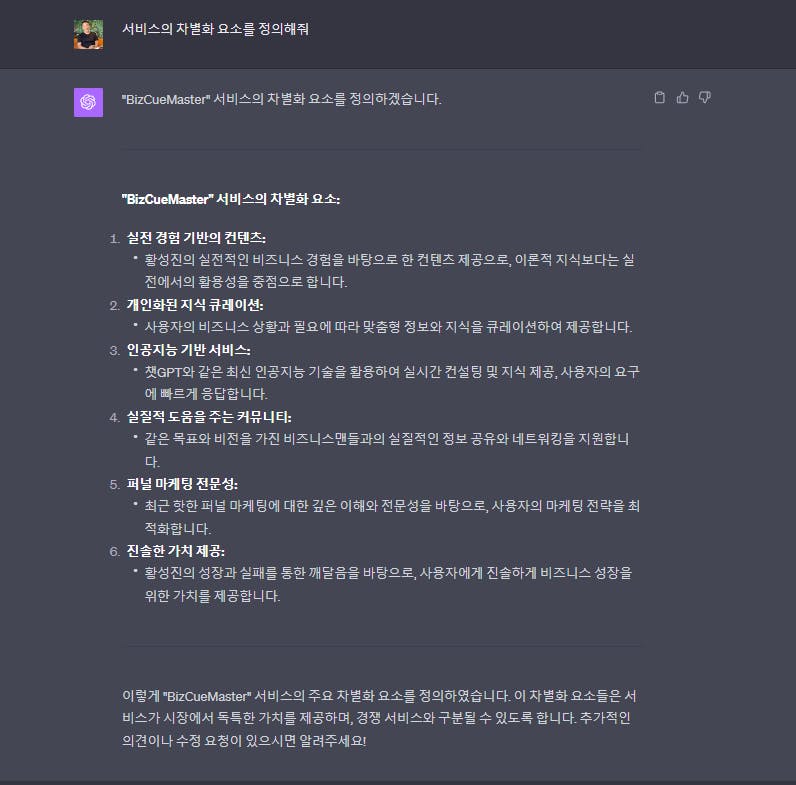Screen dimensions: 796x785
Task: Click the closing paragraph starting with 이렇게 "BizCueMaster"
Action: [379, 718]
